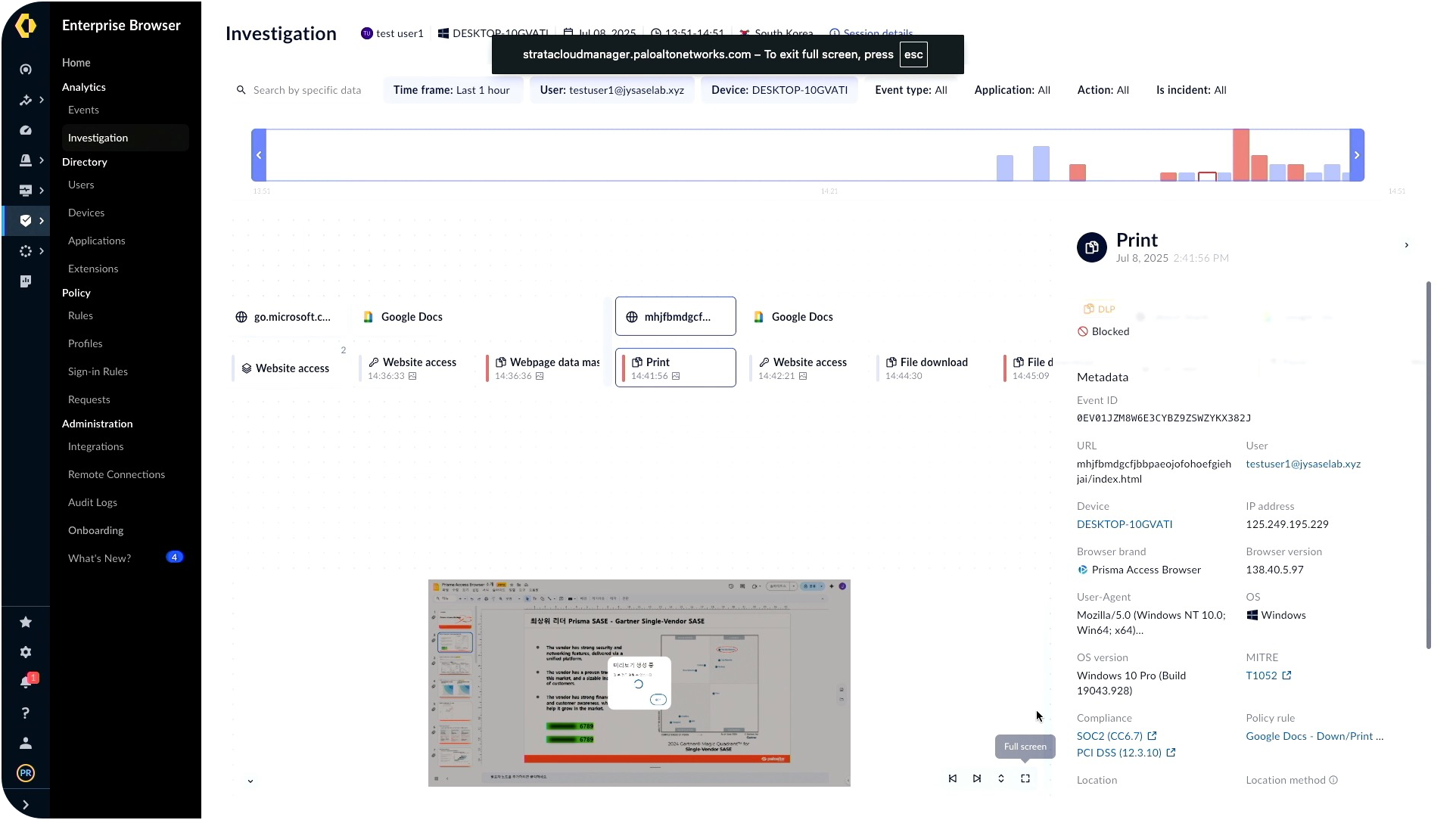Select File download event at 14:44:30

932,368
